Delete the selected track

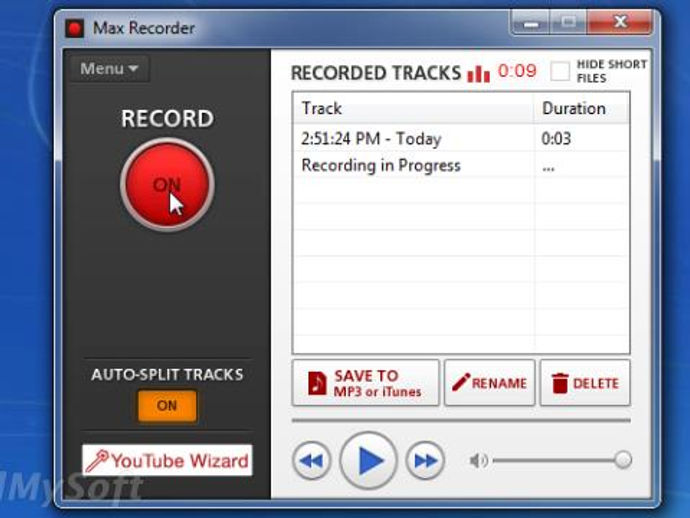(x=585, y=383)
